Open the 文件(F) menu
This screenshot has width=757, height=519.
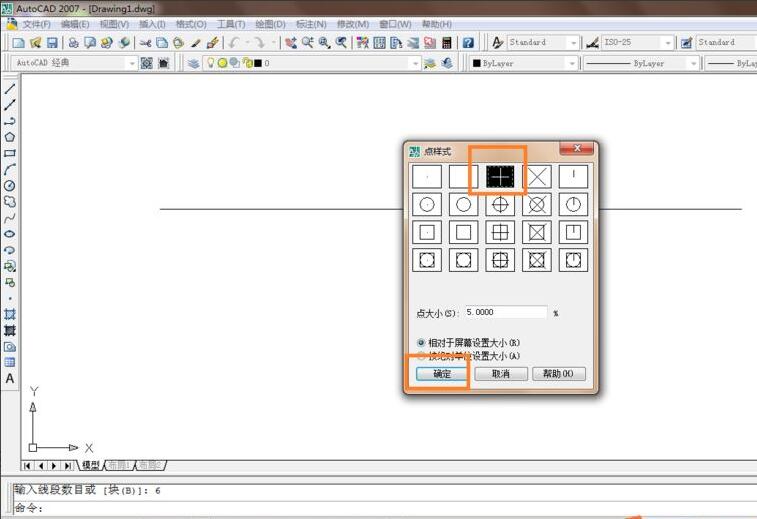tap(37, 24)
